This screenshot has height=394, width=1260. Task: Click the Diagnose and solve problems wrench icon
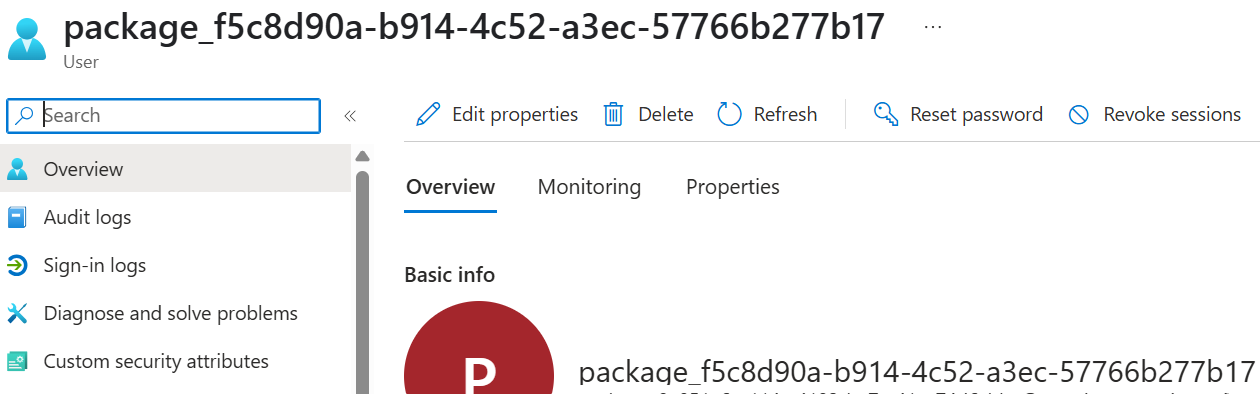17,313
